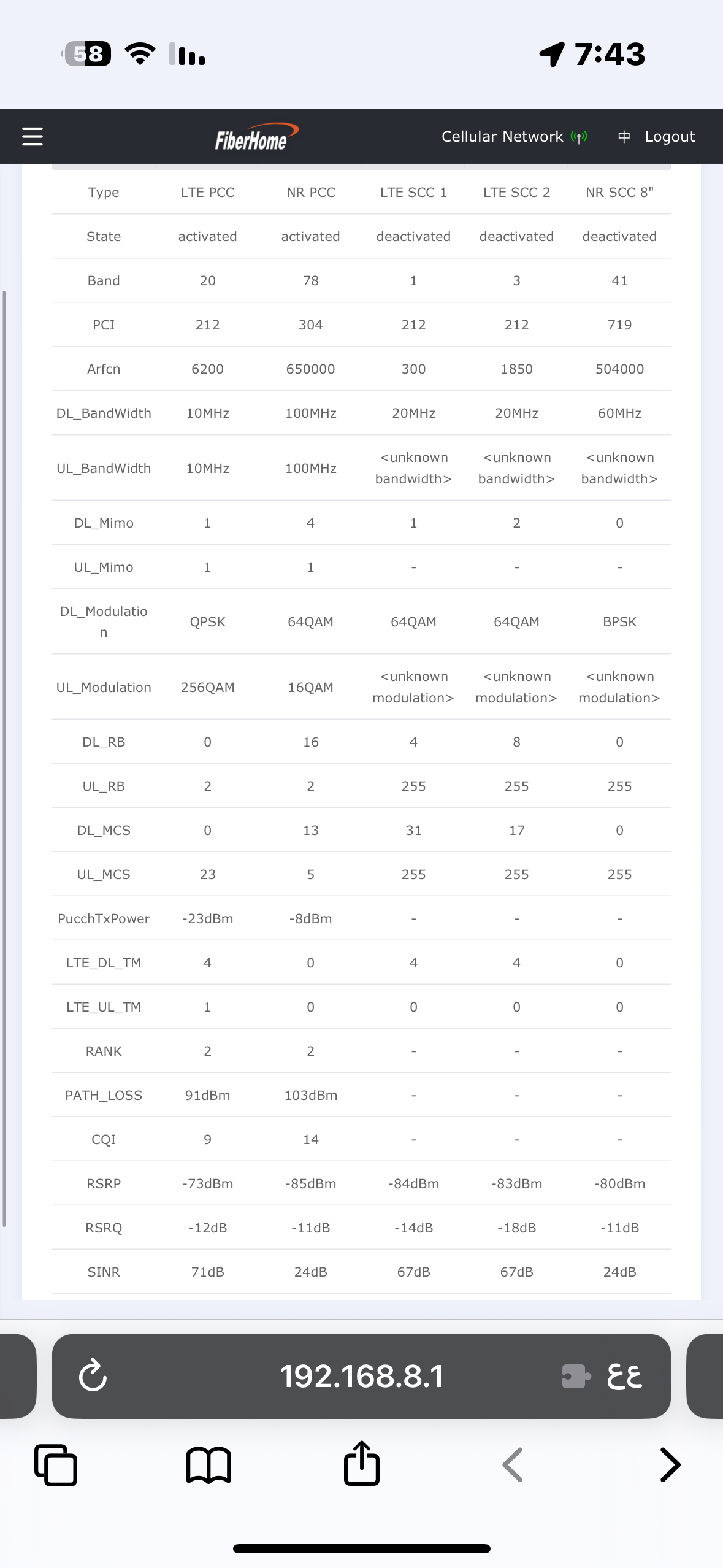Open the page reader format button
This screenshot has width=723, height=1568.
coord(624,1375)
